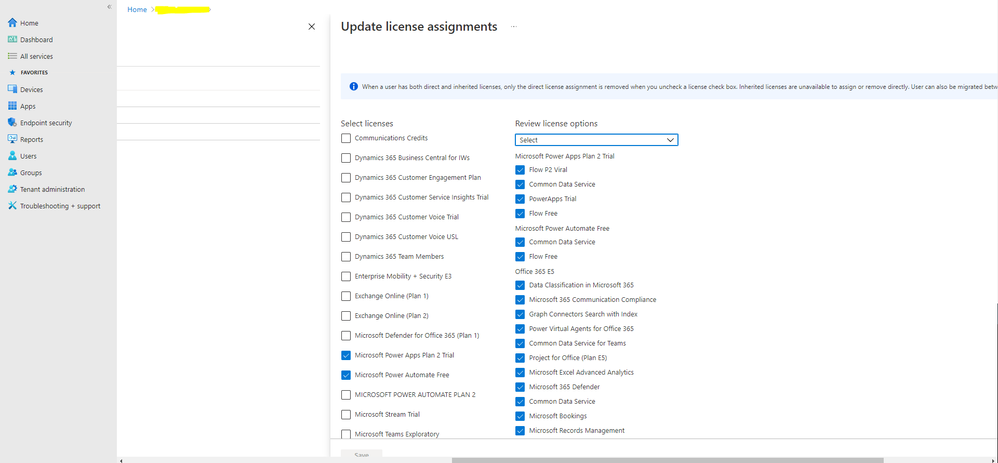Click the Reports icon in the sidebar

12,139
